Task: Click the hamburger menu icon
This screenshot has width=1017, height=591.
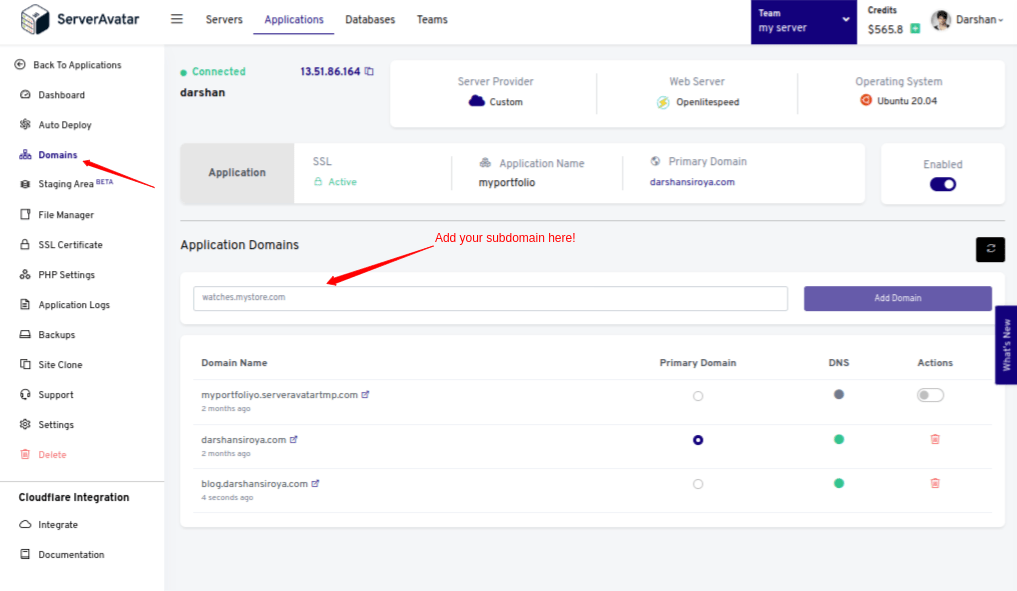Action: [x=176, y=19]
